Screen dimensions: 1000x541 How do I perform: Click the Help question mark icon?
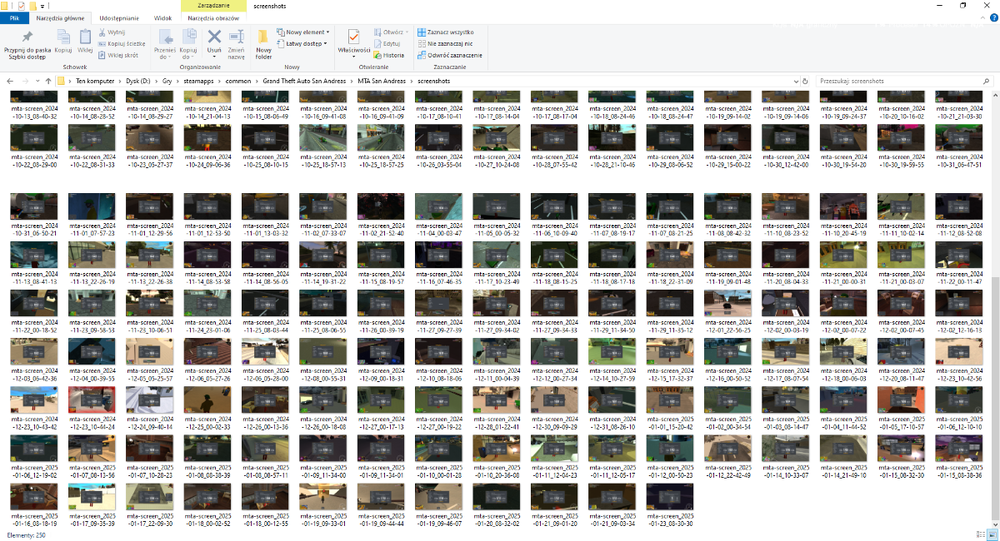(x=993, y=18)
